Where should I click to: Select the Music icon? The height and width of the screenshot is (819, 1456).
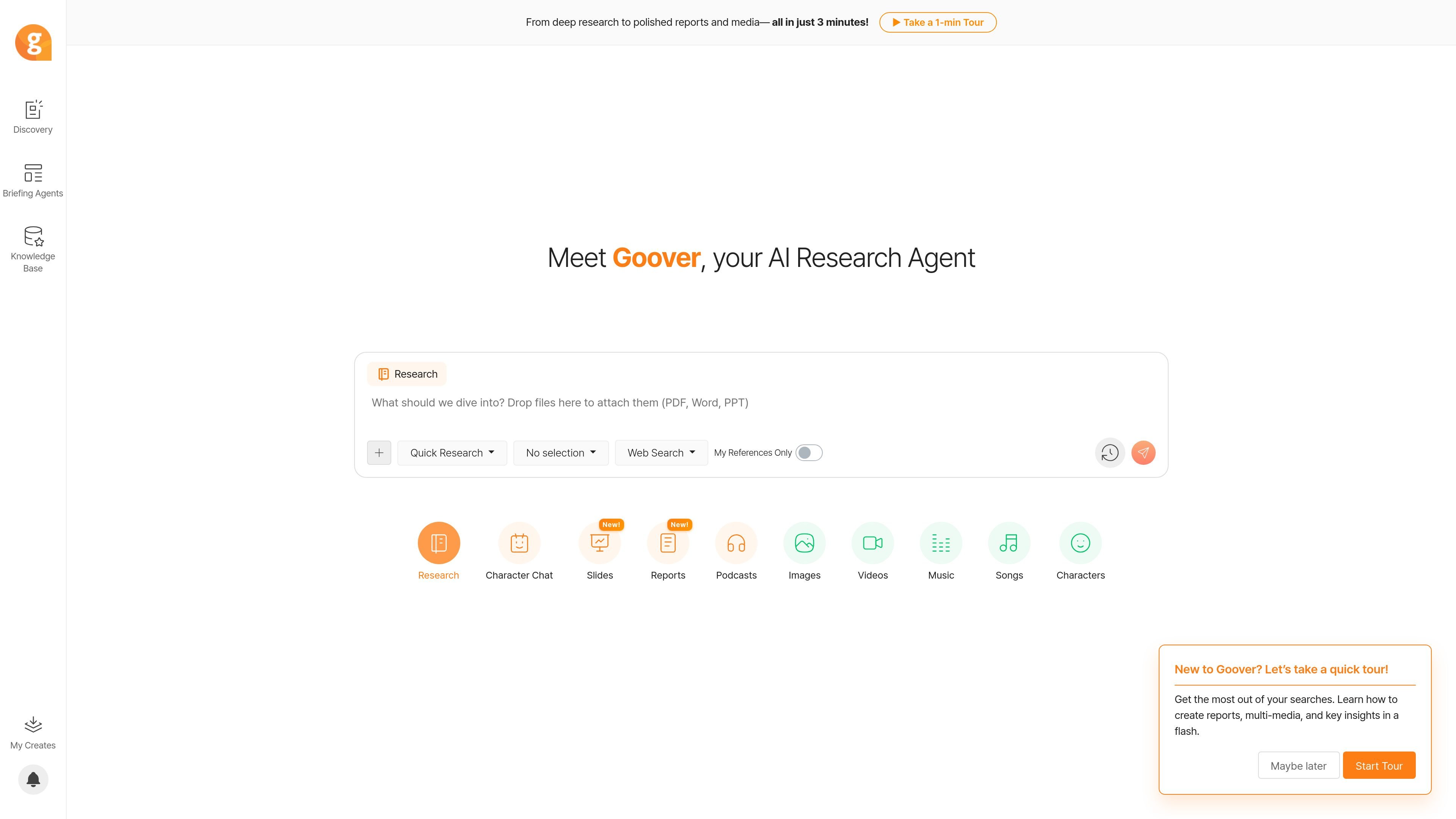[x=941, y=543]
